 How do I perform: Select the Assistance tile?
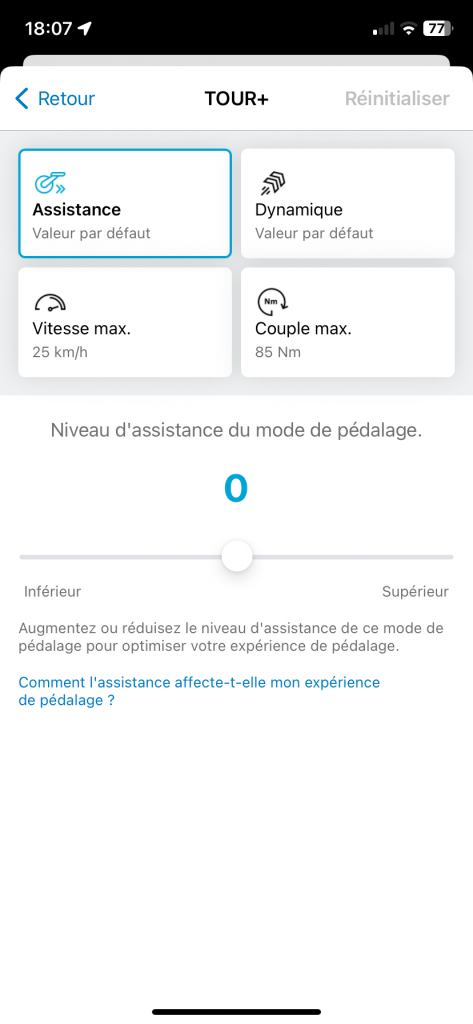pyautogui.click(x=125, y=204)
